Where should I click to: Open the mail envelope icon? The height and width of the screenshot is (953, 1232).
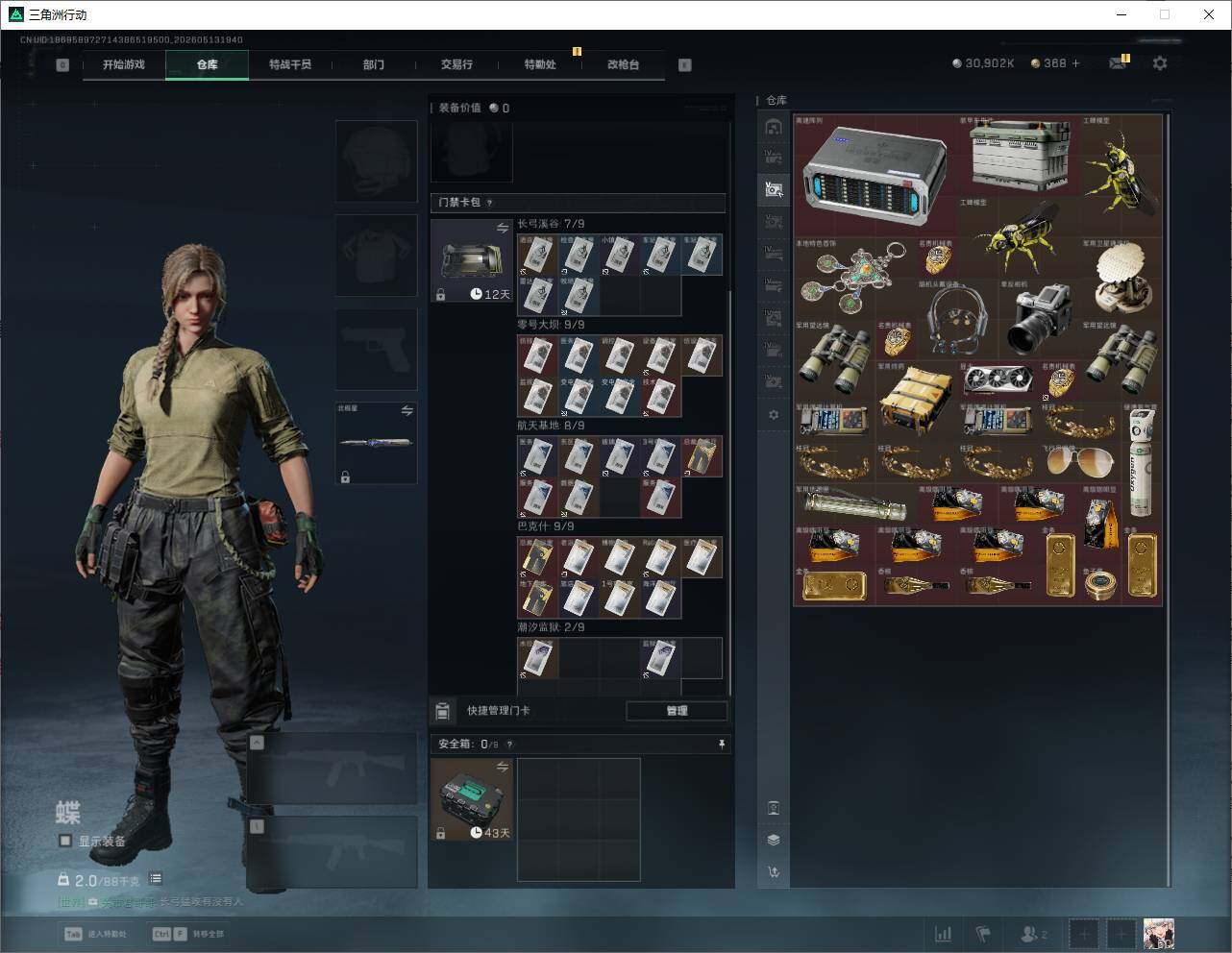[1118, 63]
